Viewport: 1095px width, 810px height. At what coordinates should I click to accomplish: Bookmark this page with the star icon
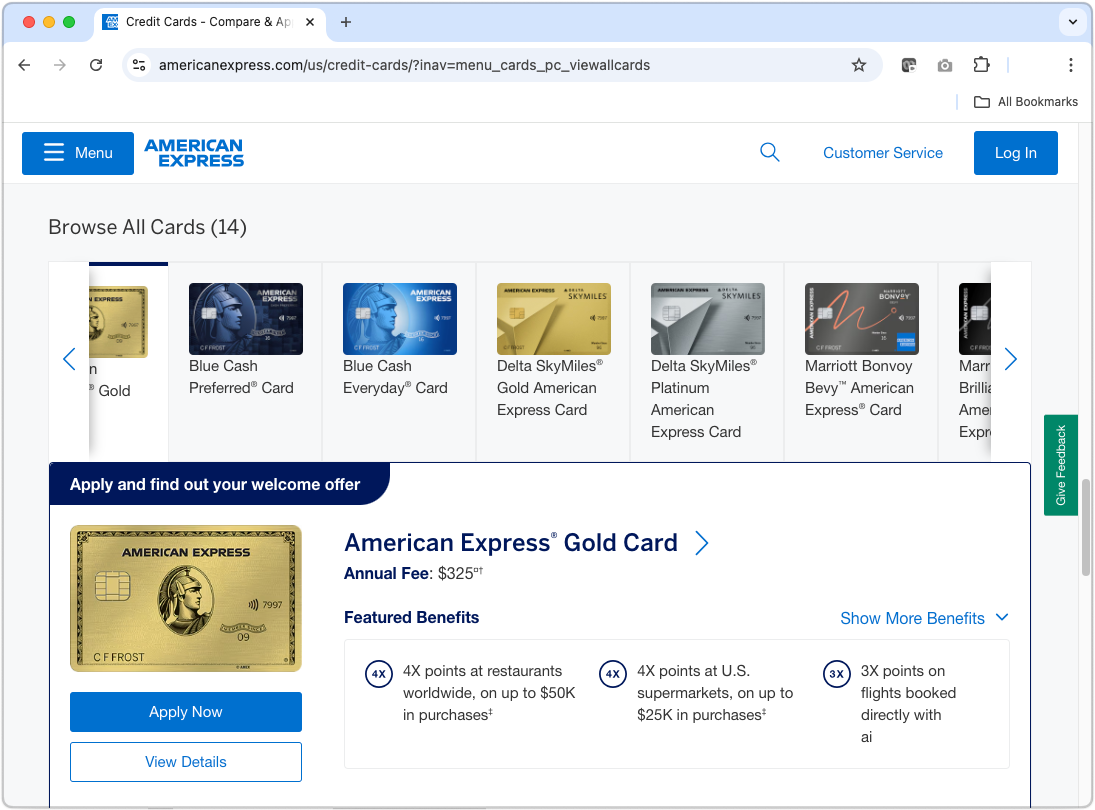point(859,65)
